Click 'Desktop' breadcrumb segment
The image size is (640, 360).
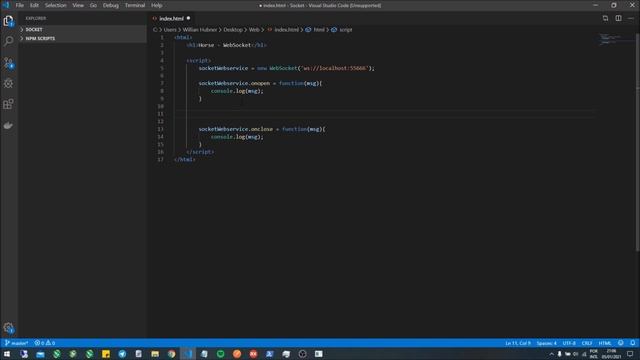click(x=233, y=29)
